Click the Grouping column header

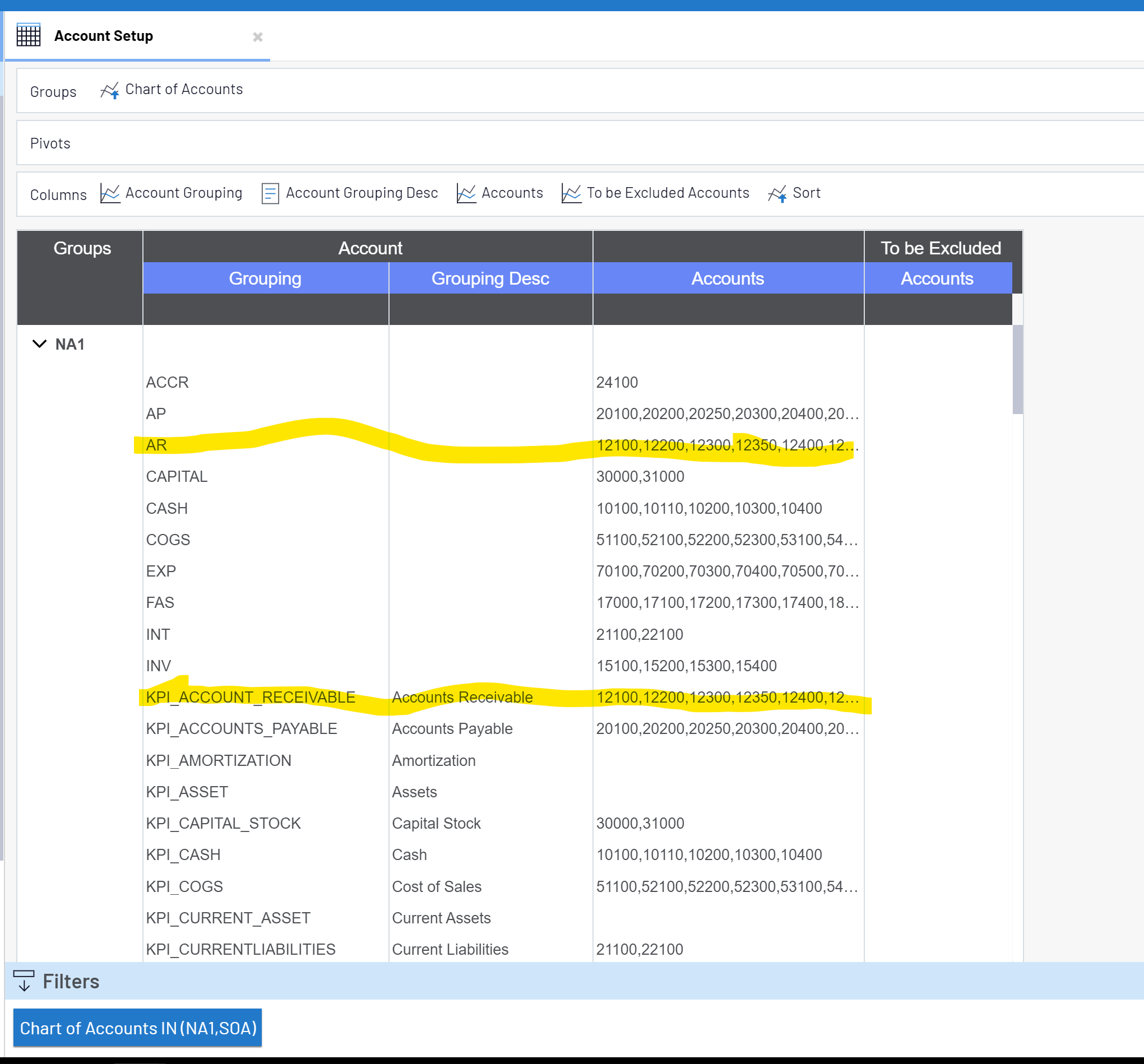pyautogui.click(x=265, y=278)
